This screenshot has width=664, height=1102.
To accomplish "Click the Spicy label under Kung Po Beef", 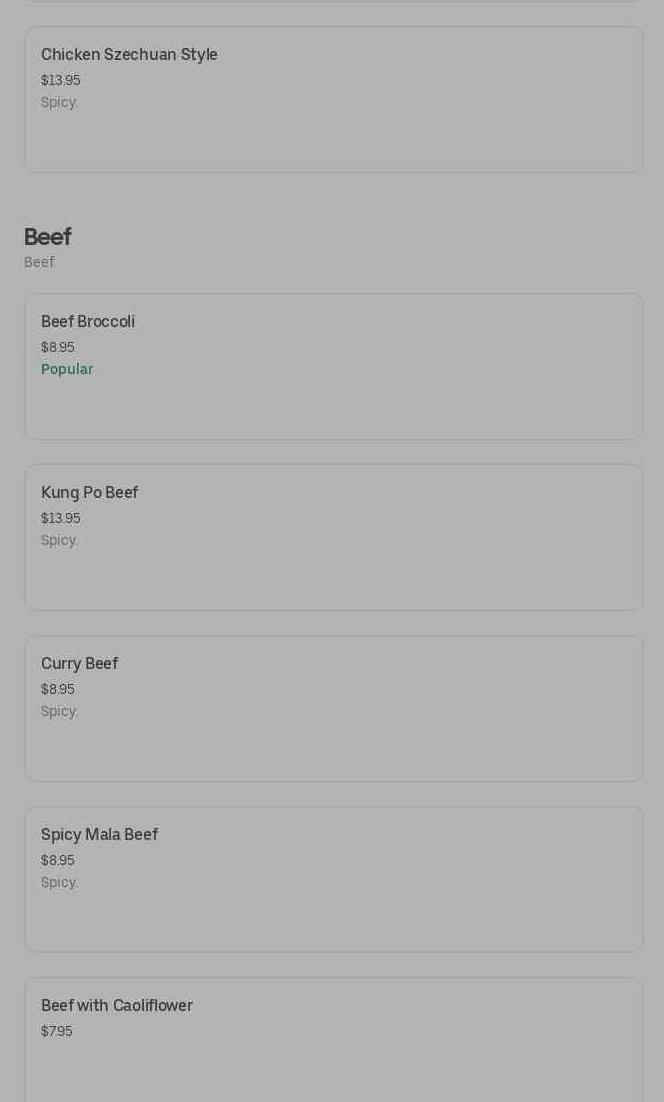I will [59, 540].
